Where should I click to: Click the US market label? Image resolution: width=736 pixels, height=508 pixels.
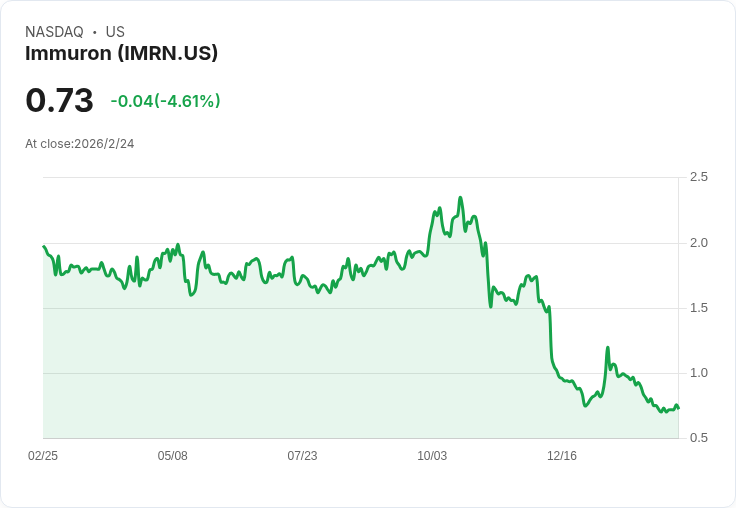(115, 32)
